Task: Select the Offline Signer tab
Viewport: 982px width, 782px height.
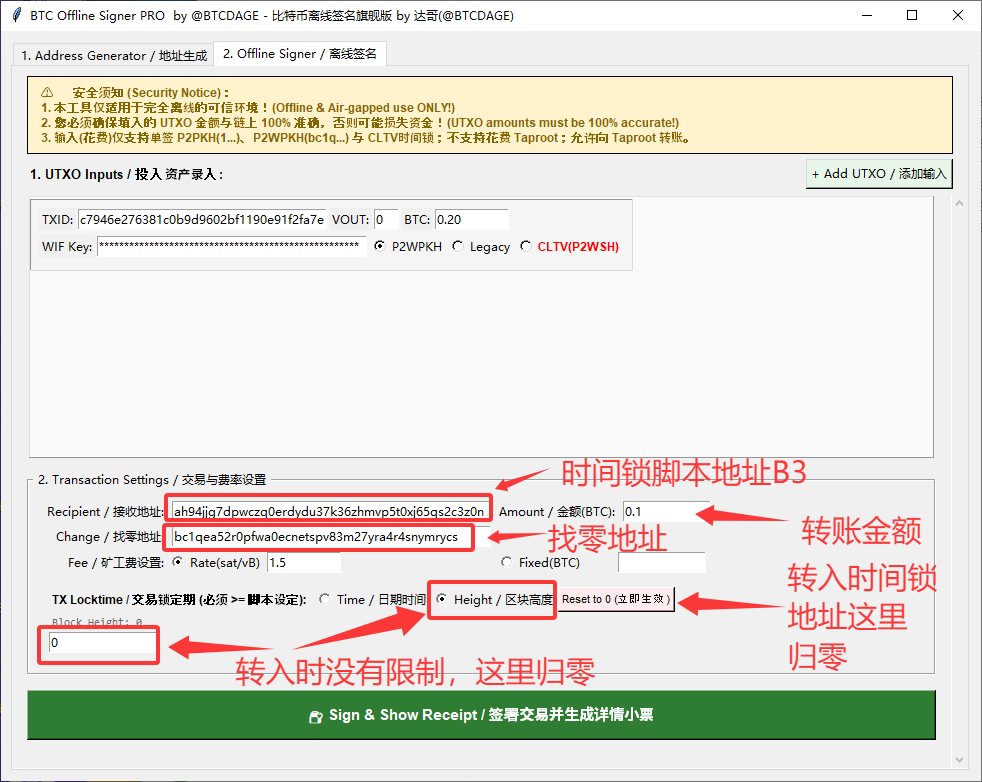Action: [x=299, y=54]
